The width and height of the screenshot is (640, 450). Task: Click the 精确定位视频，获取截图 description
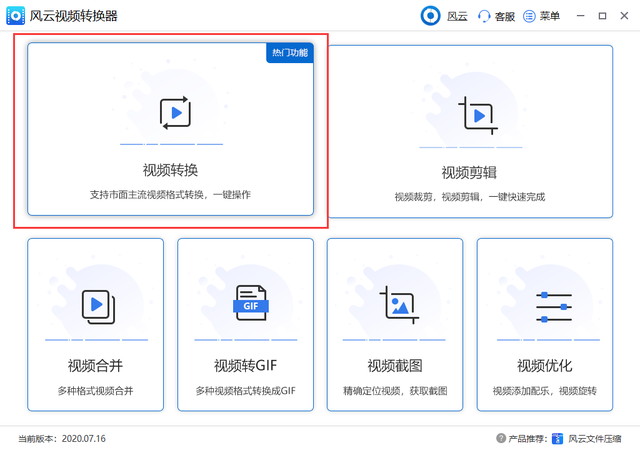click(395, 390)
